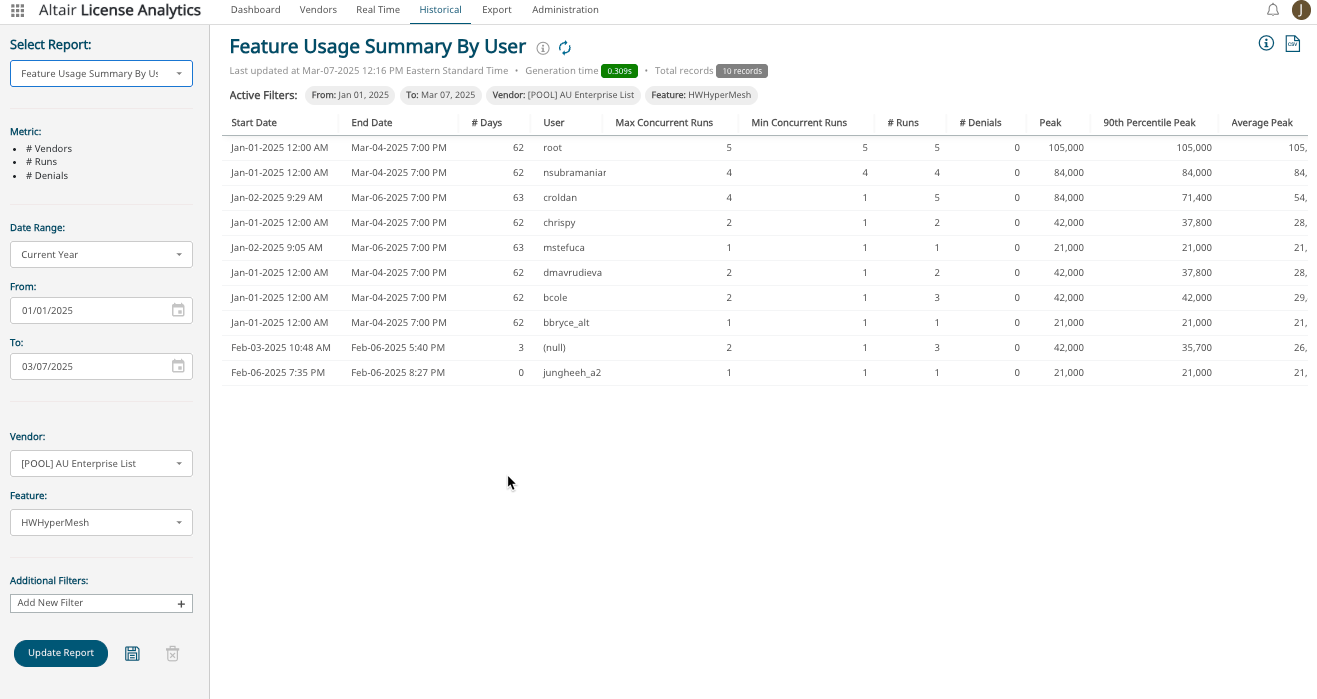
Task: Click Feb-06-2025 8:27 PM end date cell
Action: 398,373
